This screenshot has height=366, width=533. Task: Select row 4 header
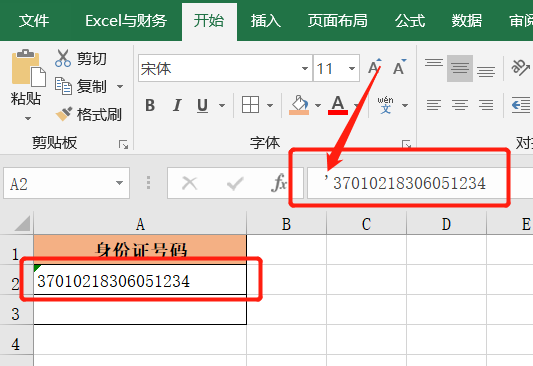tap(16, 339)
